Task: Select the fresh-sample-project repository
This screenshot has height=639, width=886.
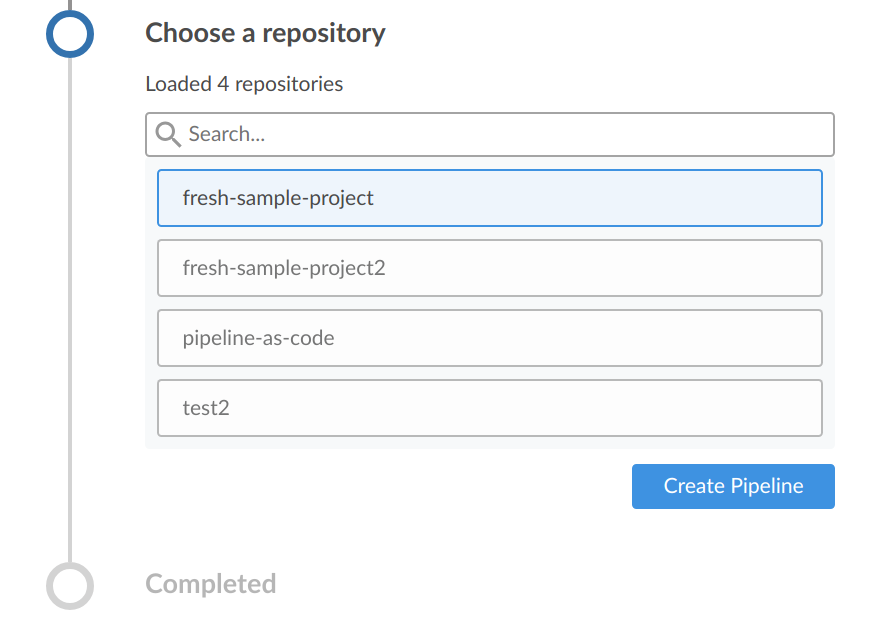Action: (278, 198)
